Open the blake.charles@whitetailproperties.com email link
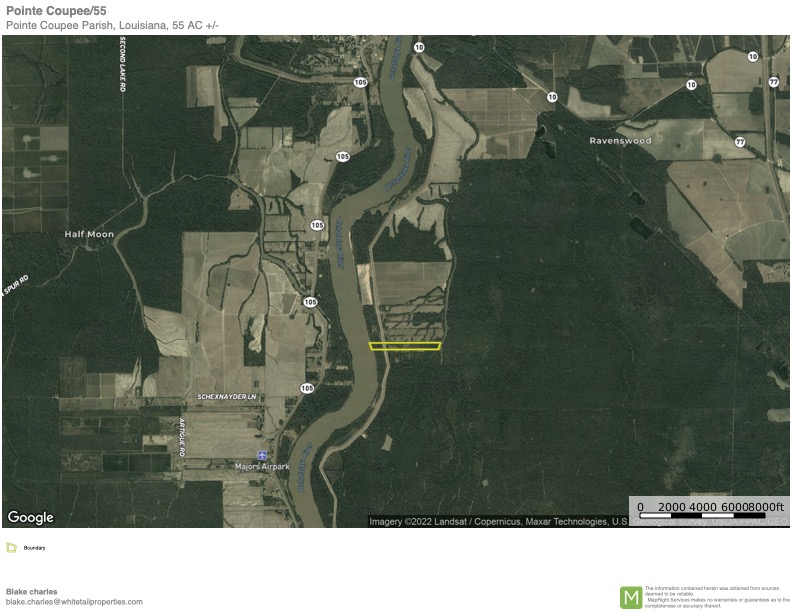The width and height of the screenshot is (792, 612). pos(74,602)
